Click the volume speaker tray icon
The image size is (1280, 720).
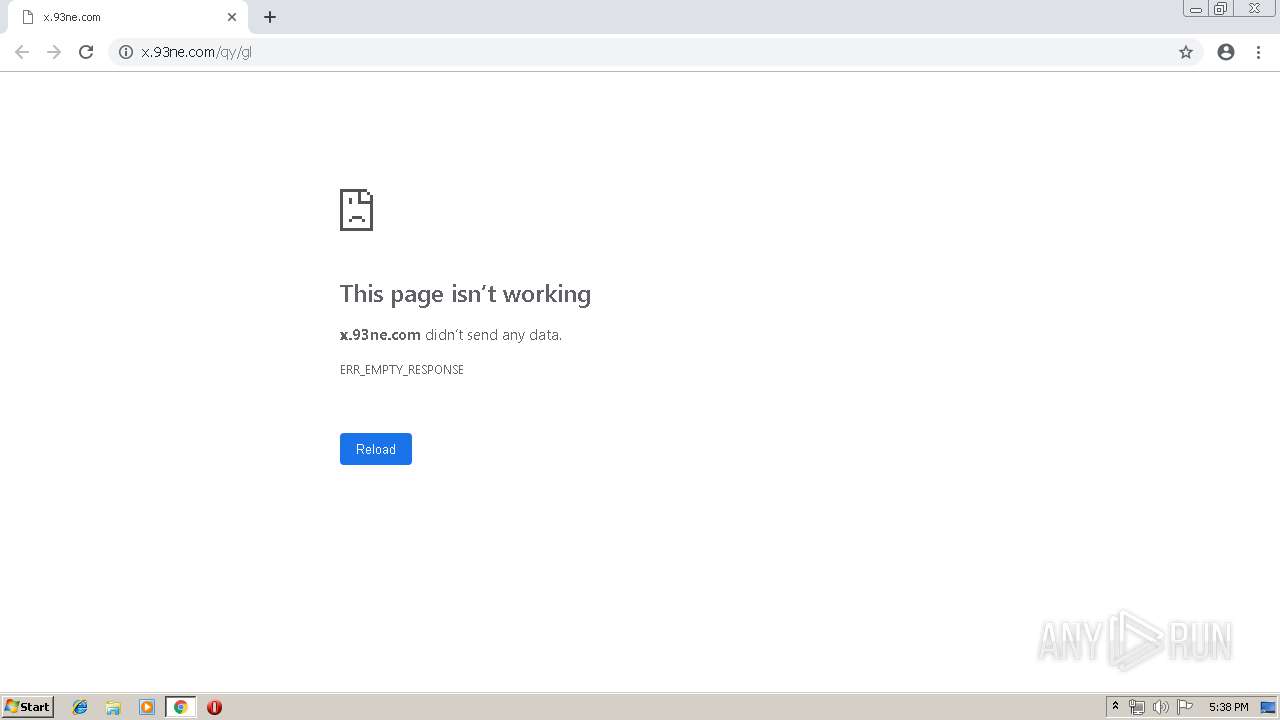coord(1161,707)
